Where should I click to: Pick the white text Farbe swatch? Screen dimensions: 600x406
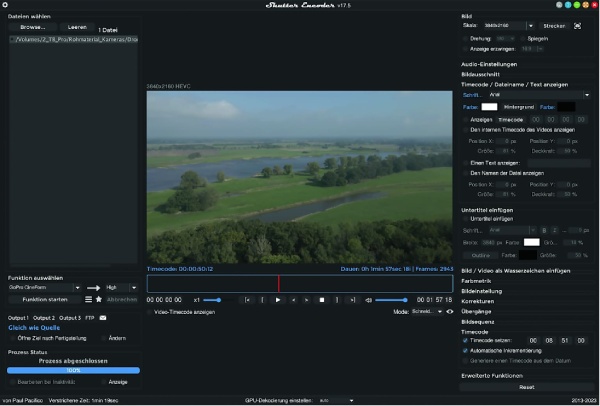pos(489,107)
